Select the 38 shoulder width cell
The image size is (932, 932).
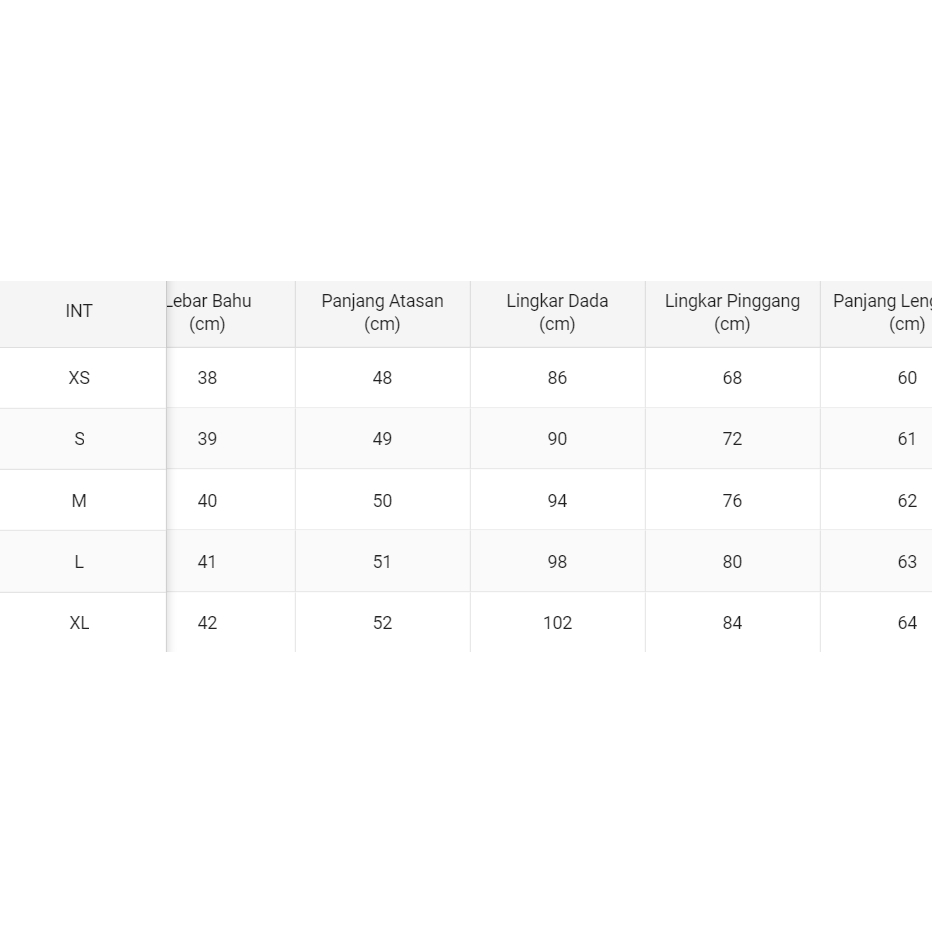click(x=207, y=378)
